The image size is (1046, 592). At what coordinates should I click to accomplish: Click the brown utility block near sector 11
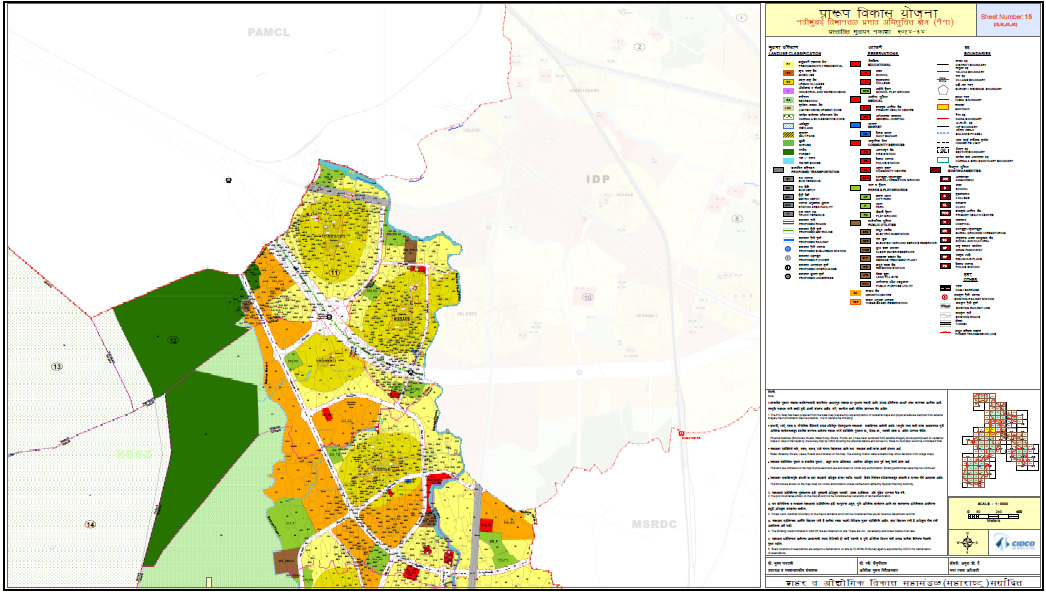410,250
